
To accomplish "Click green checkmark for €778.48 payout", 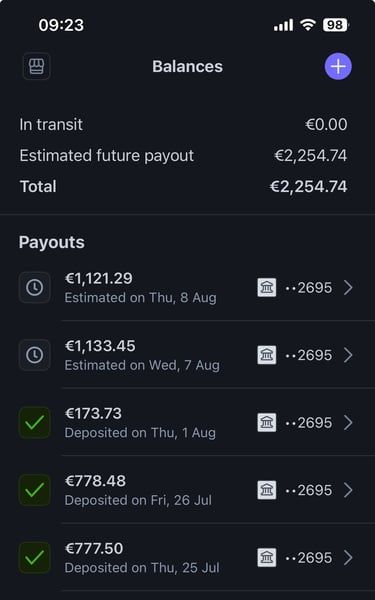I will pyautogui.click(x=35, y=490).
